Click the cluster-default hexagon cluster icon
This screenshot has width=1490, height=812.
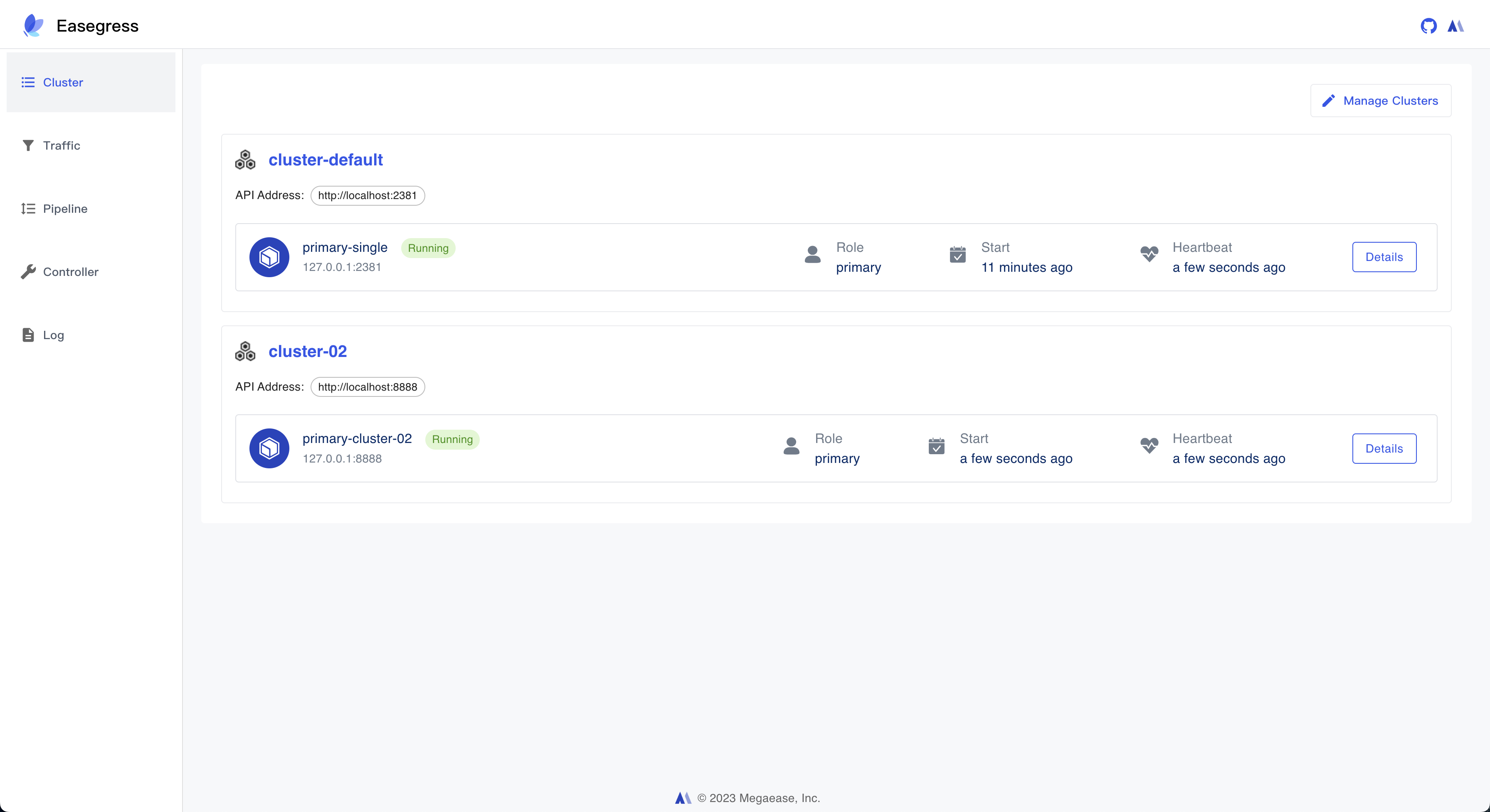245,160
